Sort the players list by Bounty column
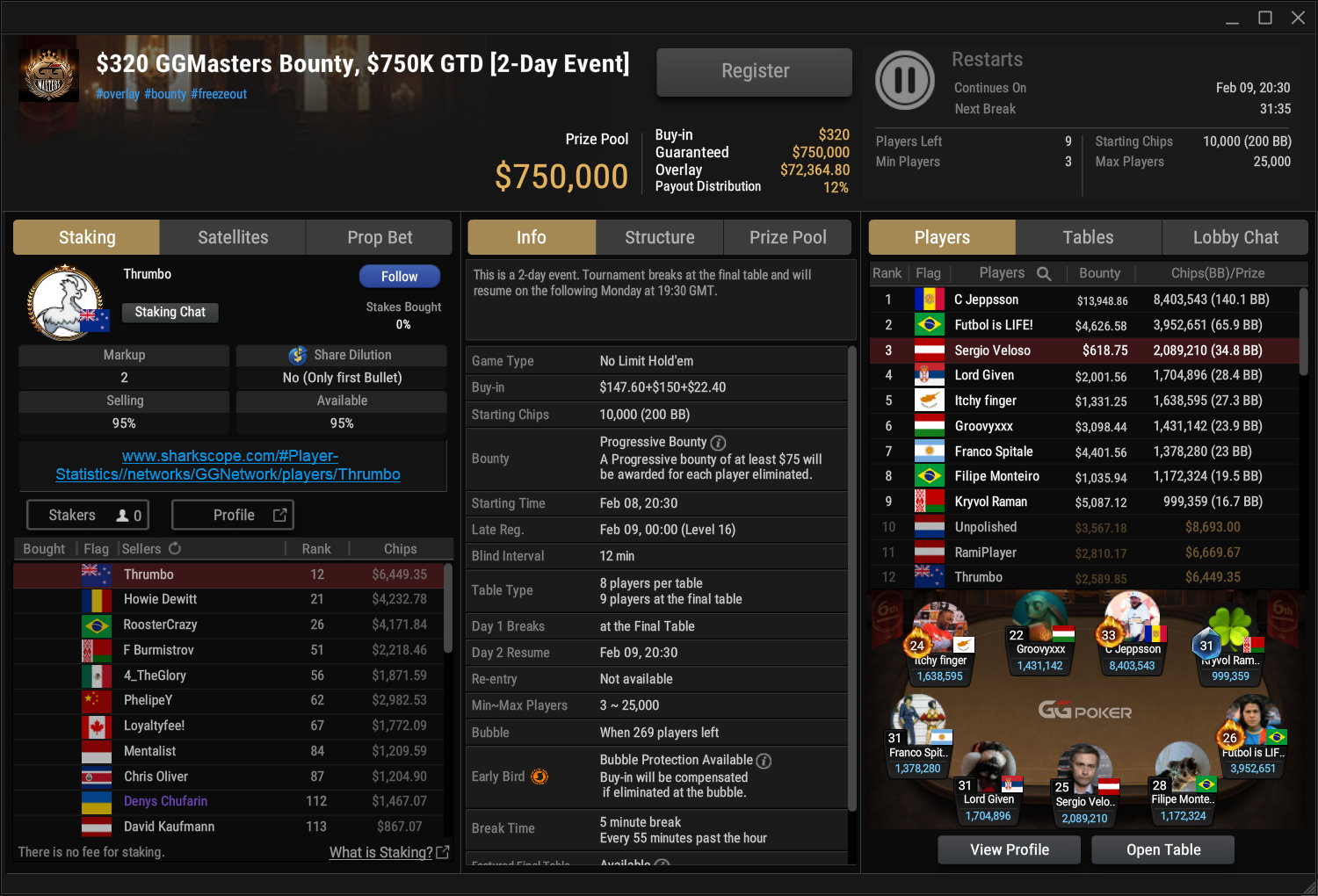The image size is (1318, 896). [1099, 273]
